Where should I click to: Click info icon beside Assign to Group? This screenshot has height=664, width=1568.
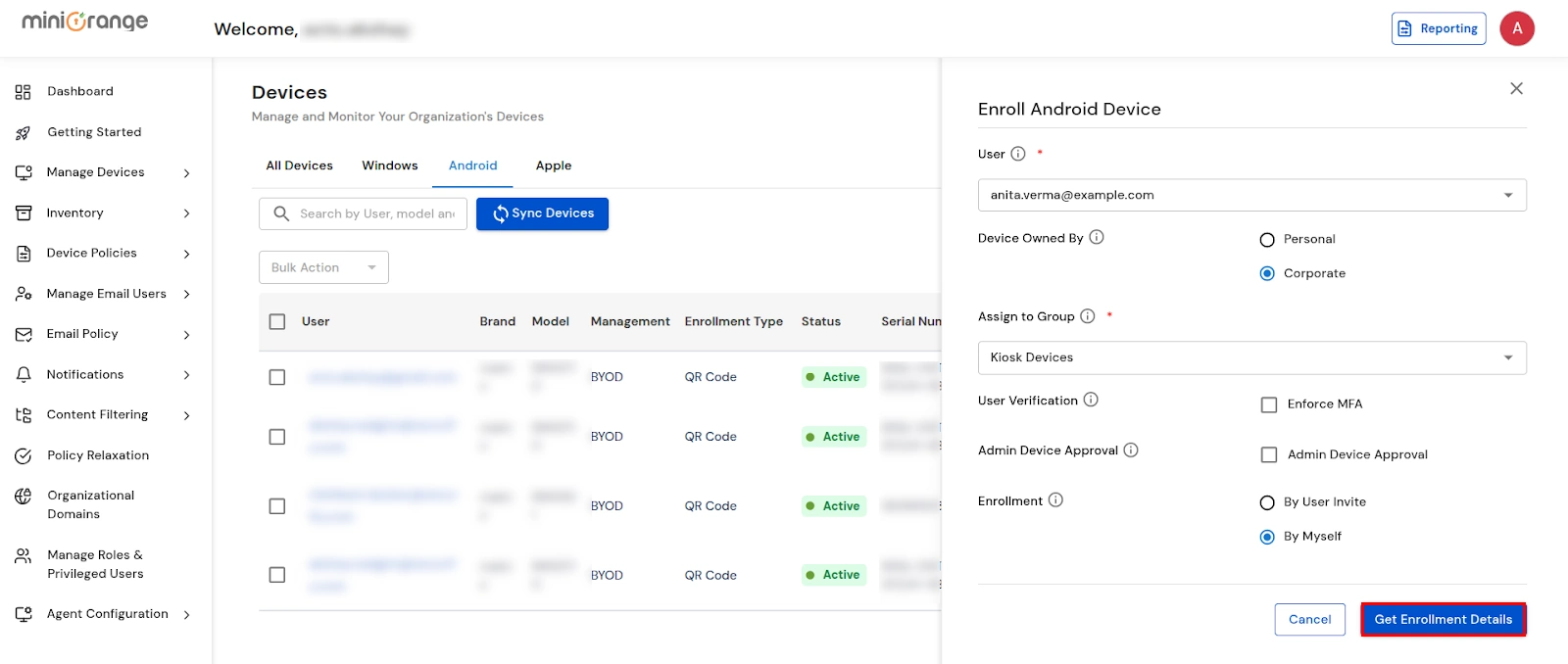[1088, 316]
